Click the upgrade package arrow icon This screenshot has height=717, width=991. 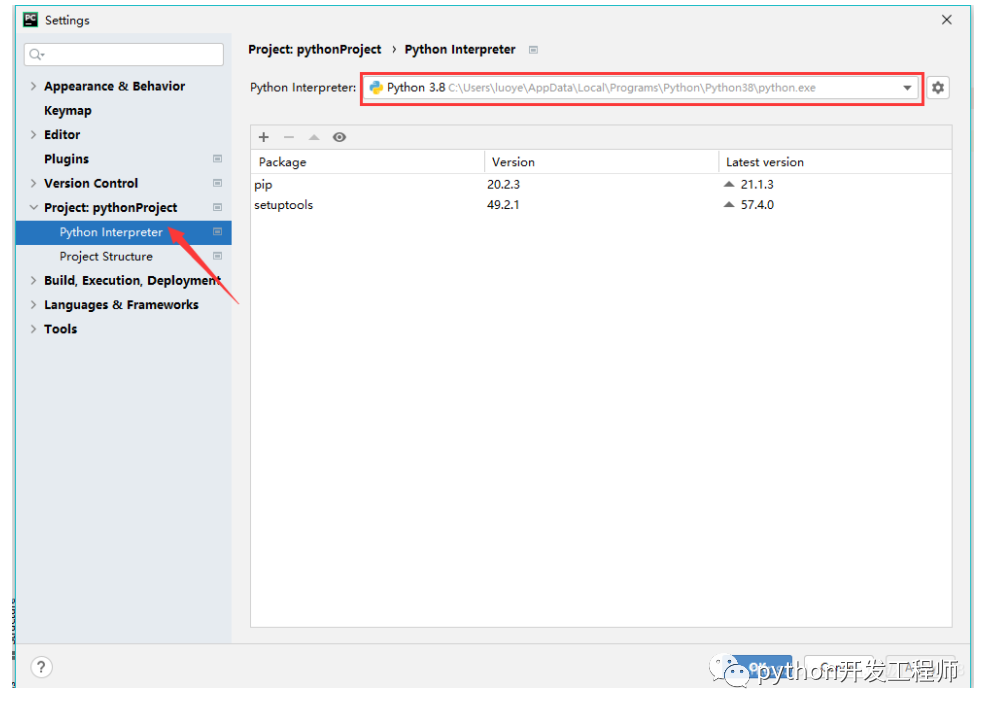(314, 137)
